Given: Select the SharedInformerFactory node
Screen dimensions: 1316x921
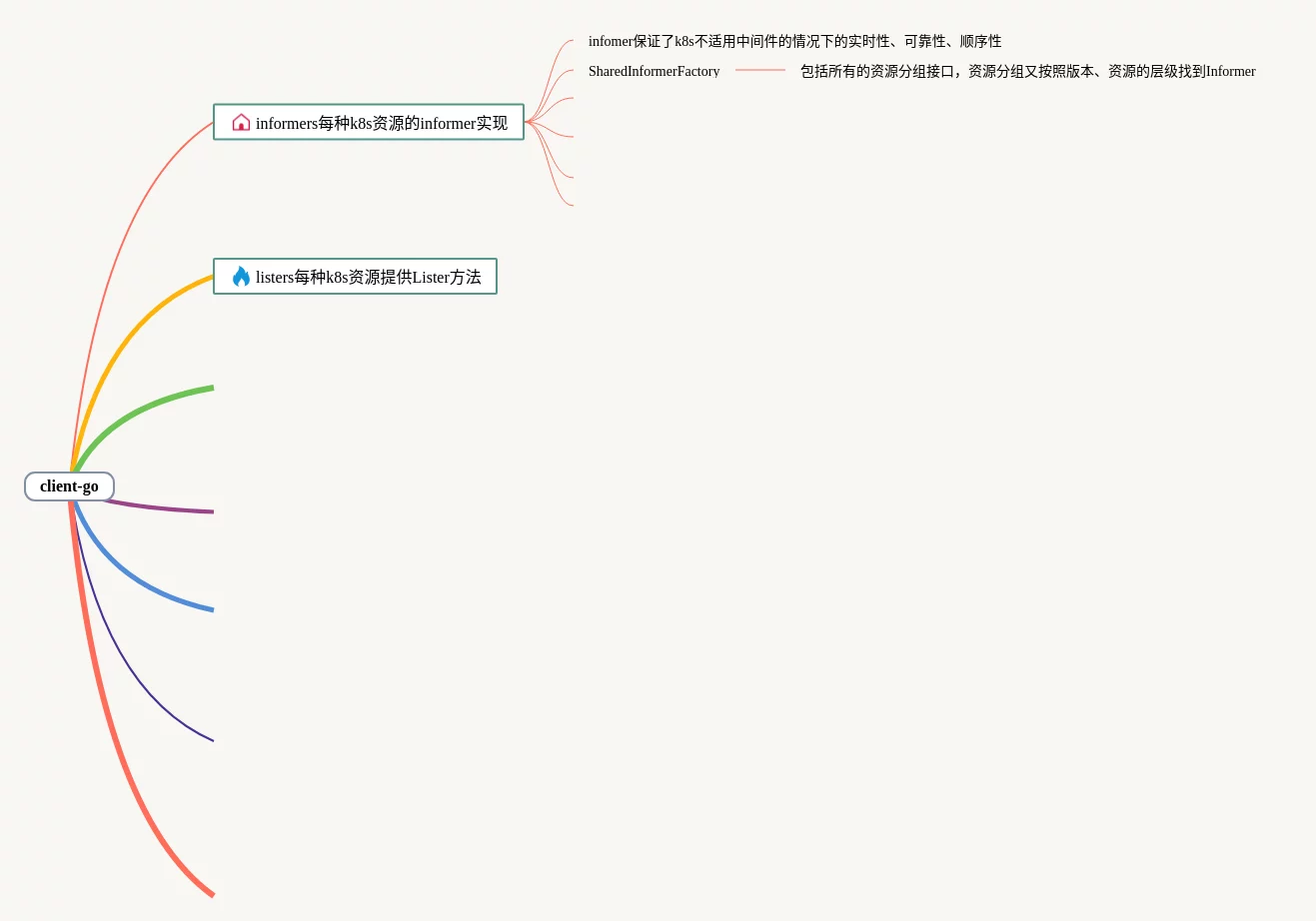Looking at the screenshot, I should point(654,71).
